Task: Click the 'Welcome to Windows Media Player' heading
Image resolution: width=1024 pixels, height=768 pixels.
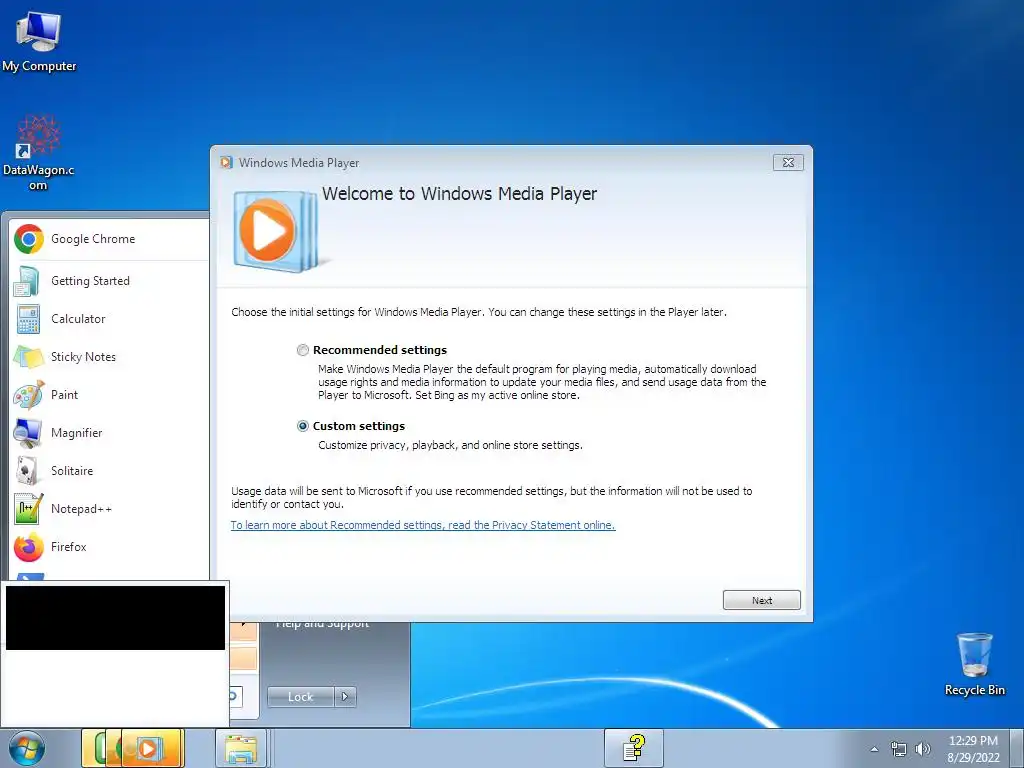Action: 459,194
